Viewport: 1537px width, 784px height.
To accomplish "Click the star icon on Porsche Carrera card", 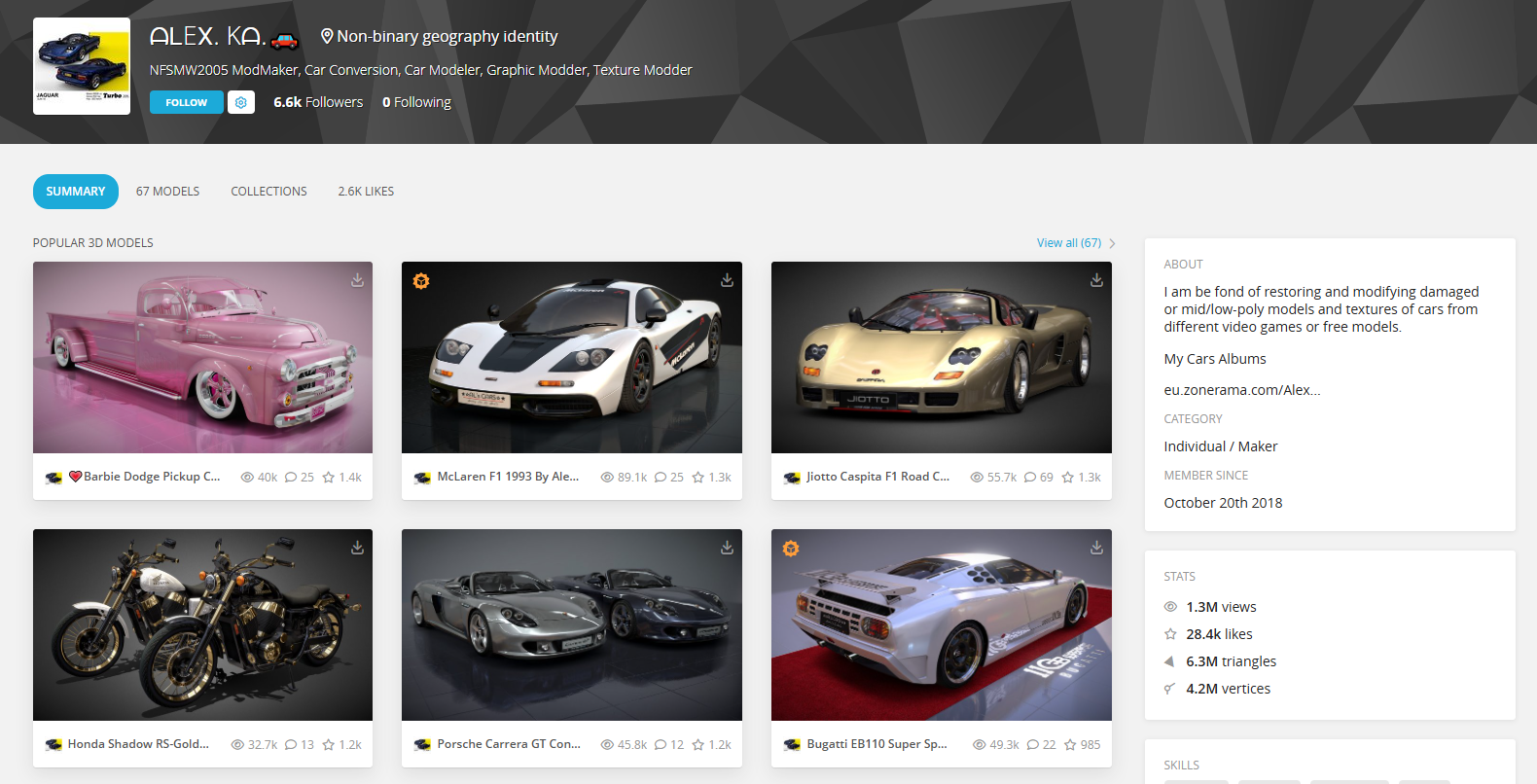I will 698,745.
